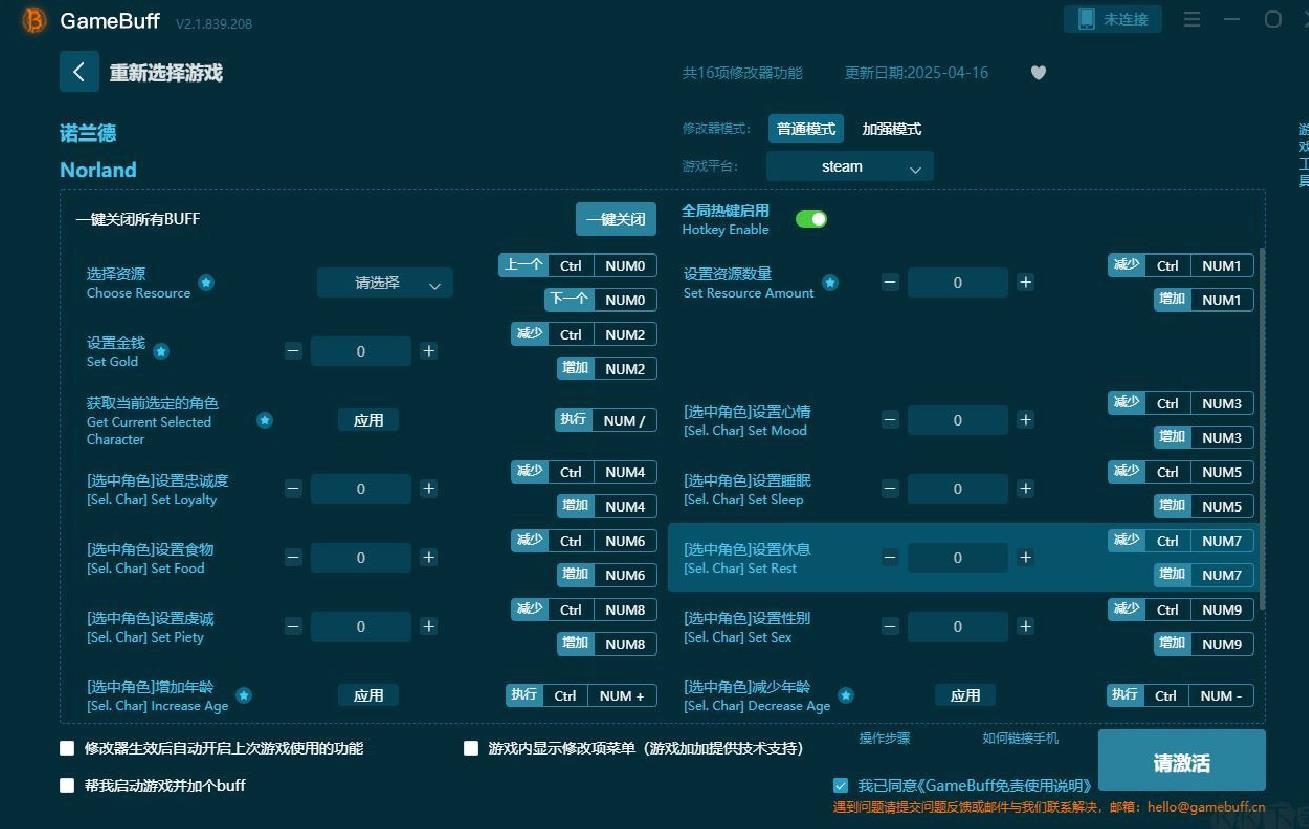Click the Set Rest value field

click(958, 557)
